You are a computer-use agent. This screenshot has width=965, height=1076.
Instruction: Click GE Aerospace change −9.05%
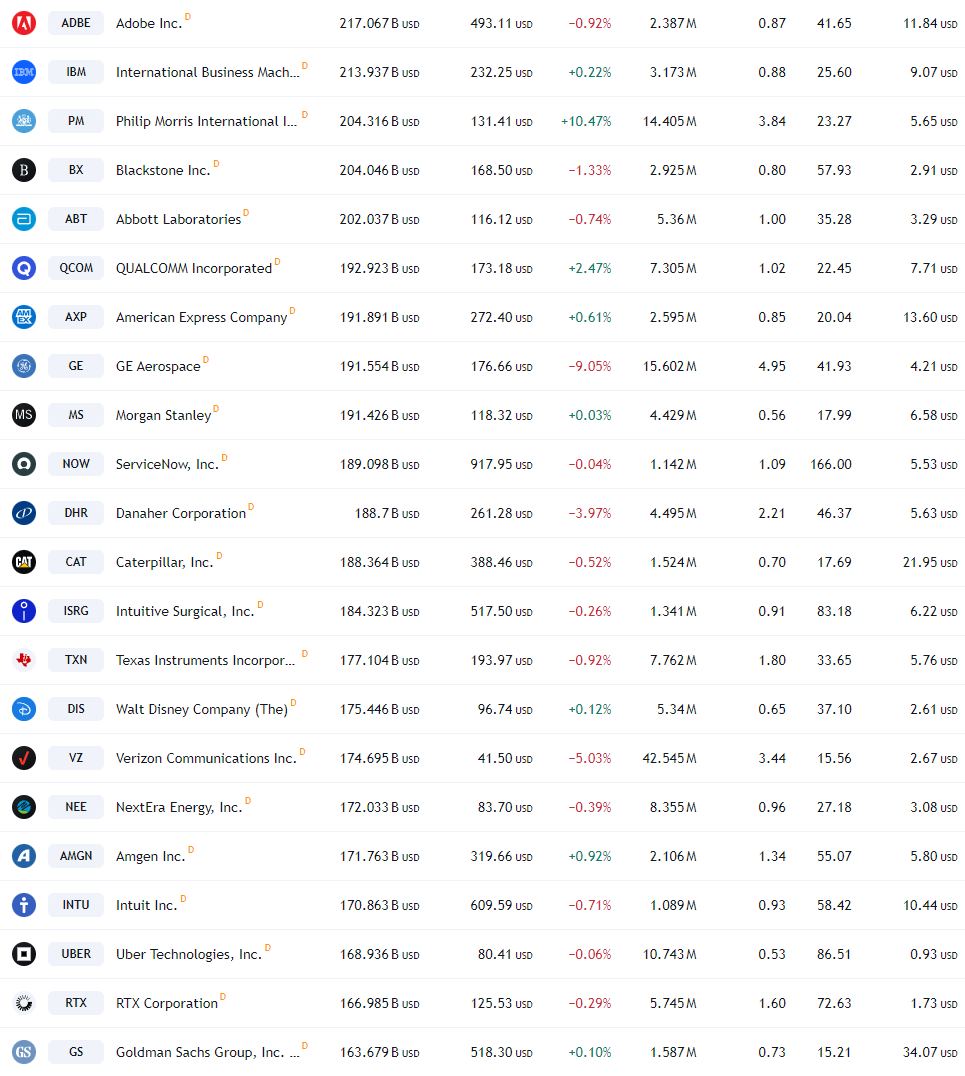pyautogui.click(x=590, y=366)
